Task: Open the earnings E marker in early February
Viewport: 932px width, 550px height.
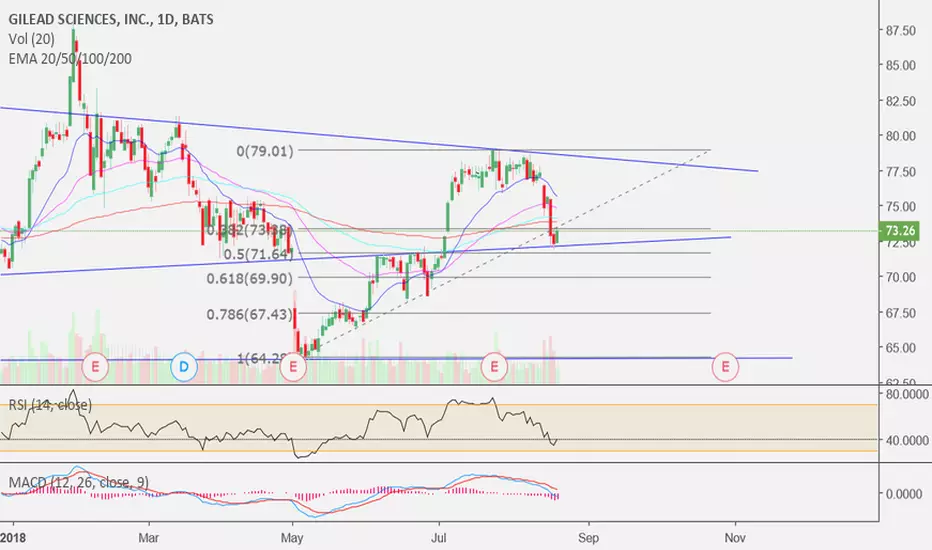Action: 95,367
